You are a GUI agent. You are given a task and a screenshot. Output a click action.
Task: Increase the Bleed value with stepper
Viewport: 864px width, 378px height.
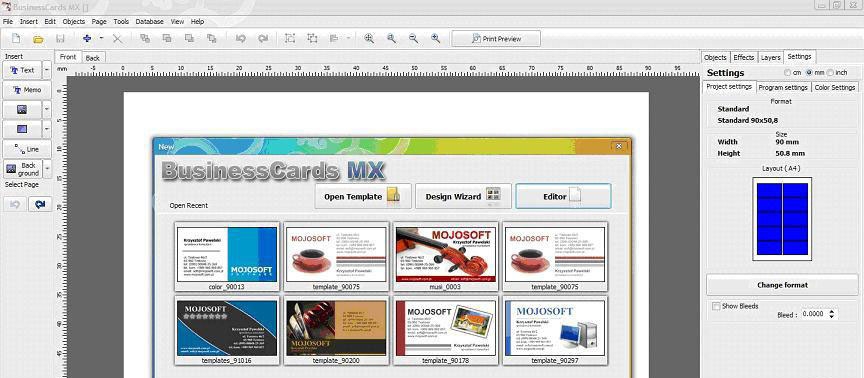(x=832, y=311)
